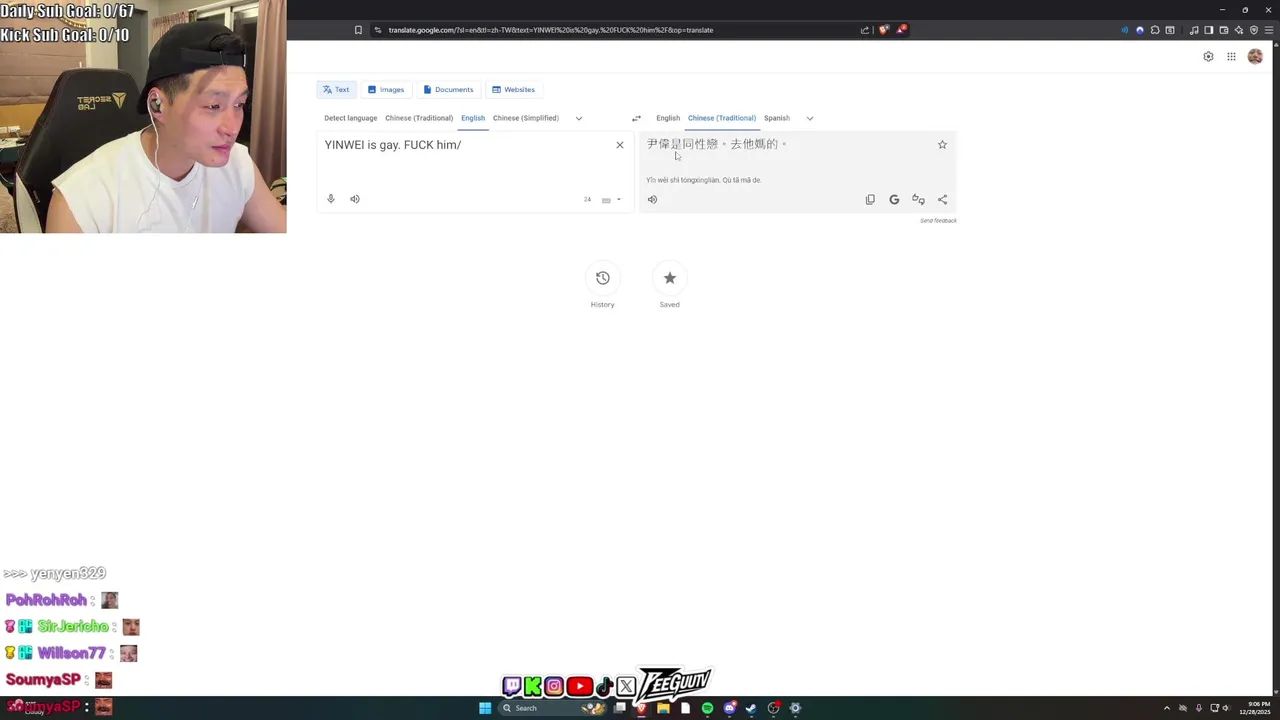The image size is (1280, 720).
Task: Select Chinese (Simplified) as source language
Action: (x=526, y=118)
